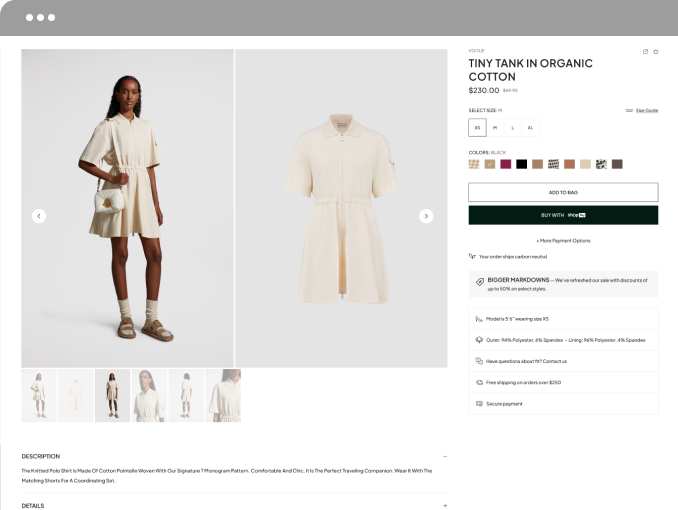Go to previous product image arrow
The image size is (678, 510).
(39, 216)
